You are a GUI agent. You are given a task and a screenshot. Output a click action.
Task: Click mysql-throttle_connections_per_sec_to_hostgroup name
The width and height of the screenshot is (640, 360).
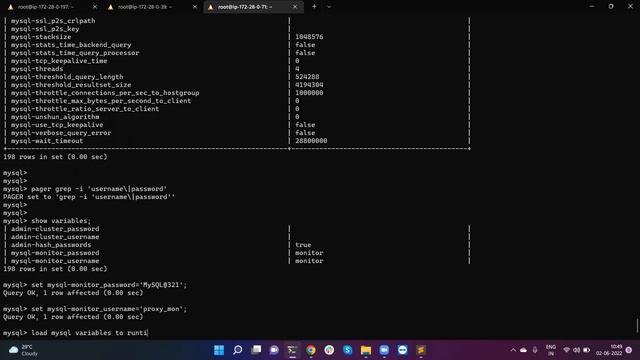[x=105, y=93]
